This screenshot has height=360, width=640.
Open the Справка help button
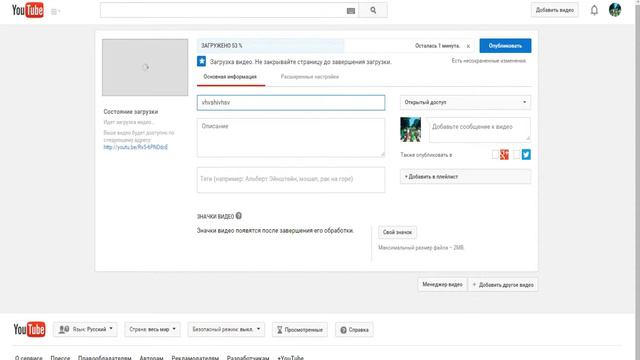(354, 329)
